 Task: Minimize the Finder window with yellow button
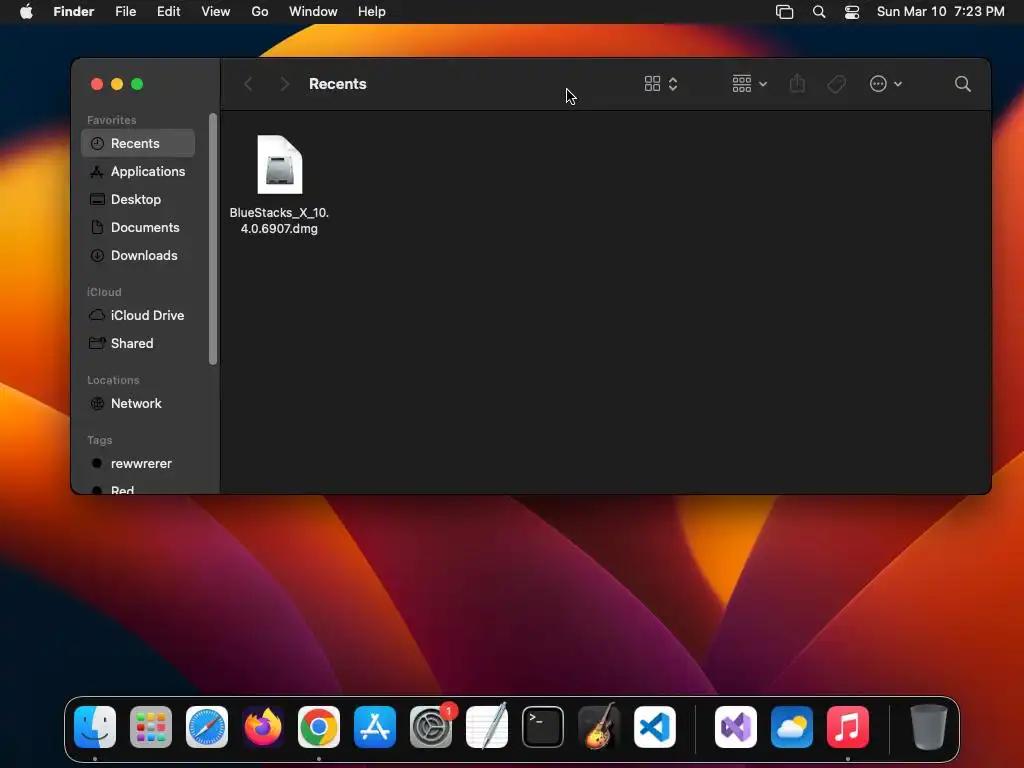coord(117,84)
